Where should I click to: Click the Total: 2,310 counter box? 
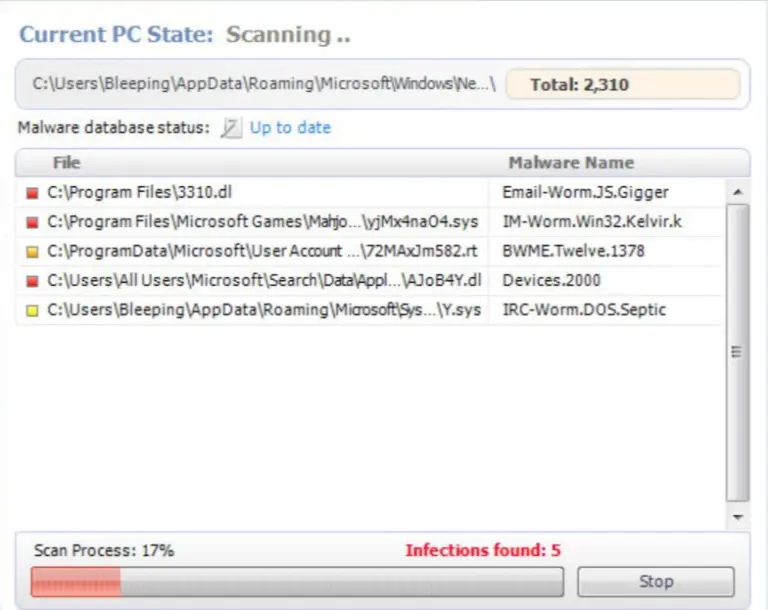click(x=623, y=84)
